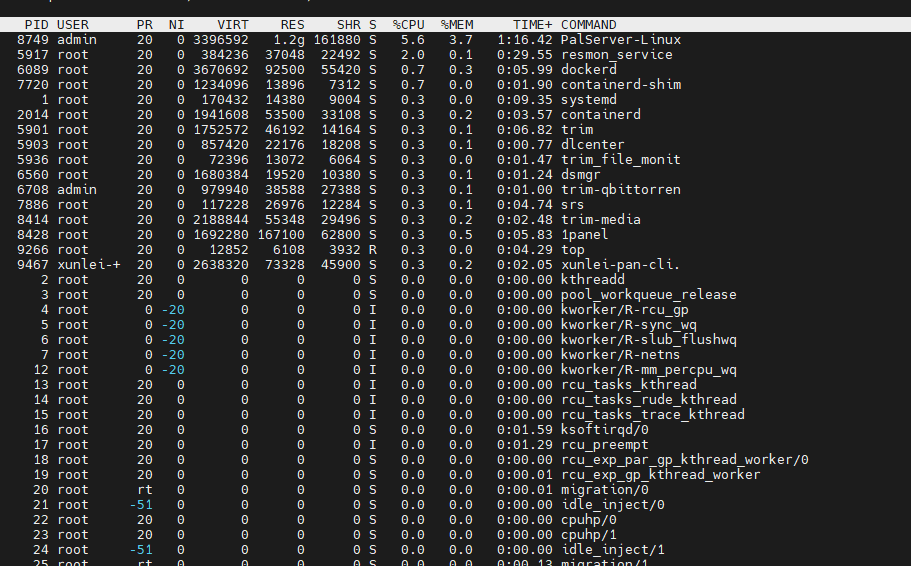Screen dimensions: 911x566
Task: Click the -20 nice value of kworker/R-netns
Action: pos(173,355)
